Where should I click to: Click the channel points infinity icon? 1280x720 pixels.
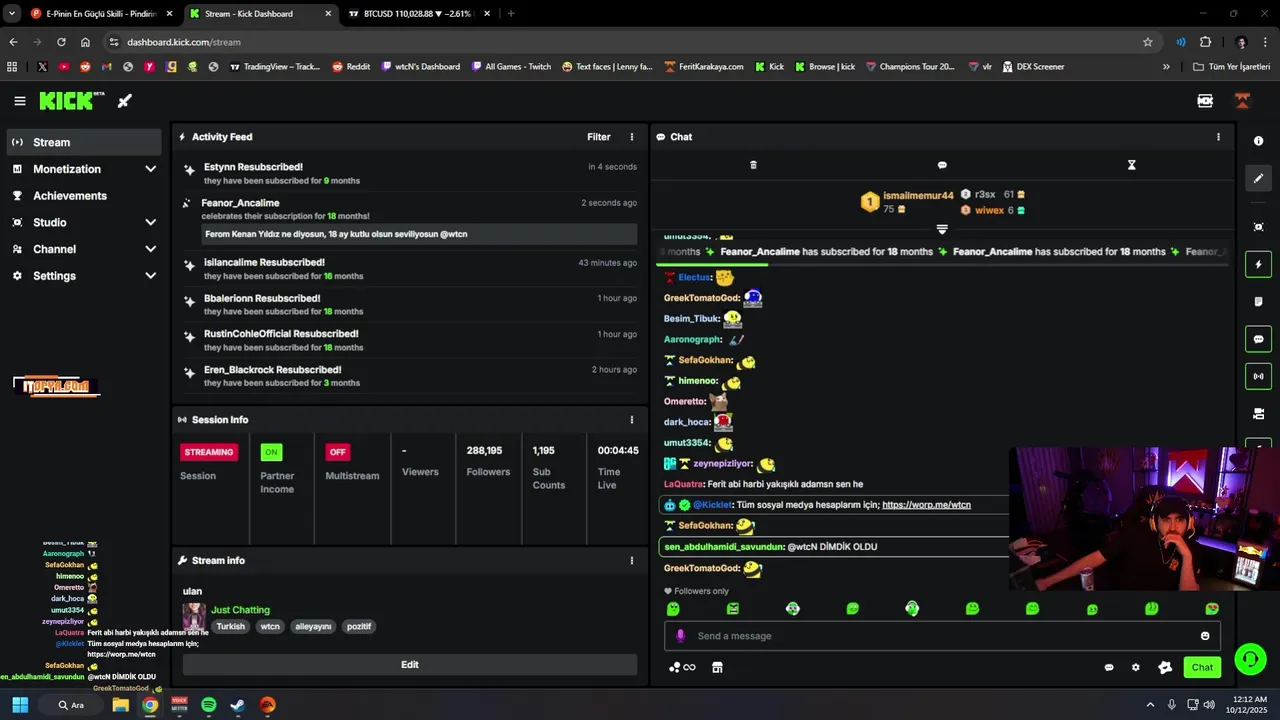(x=682, y=667)
